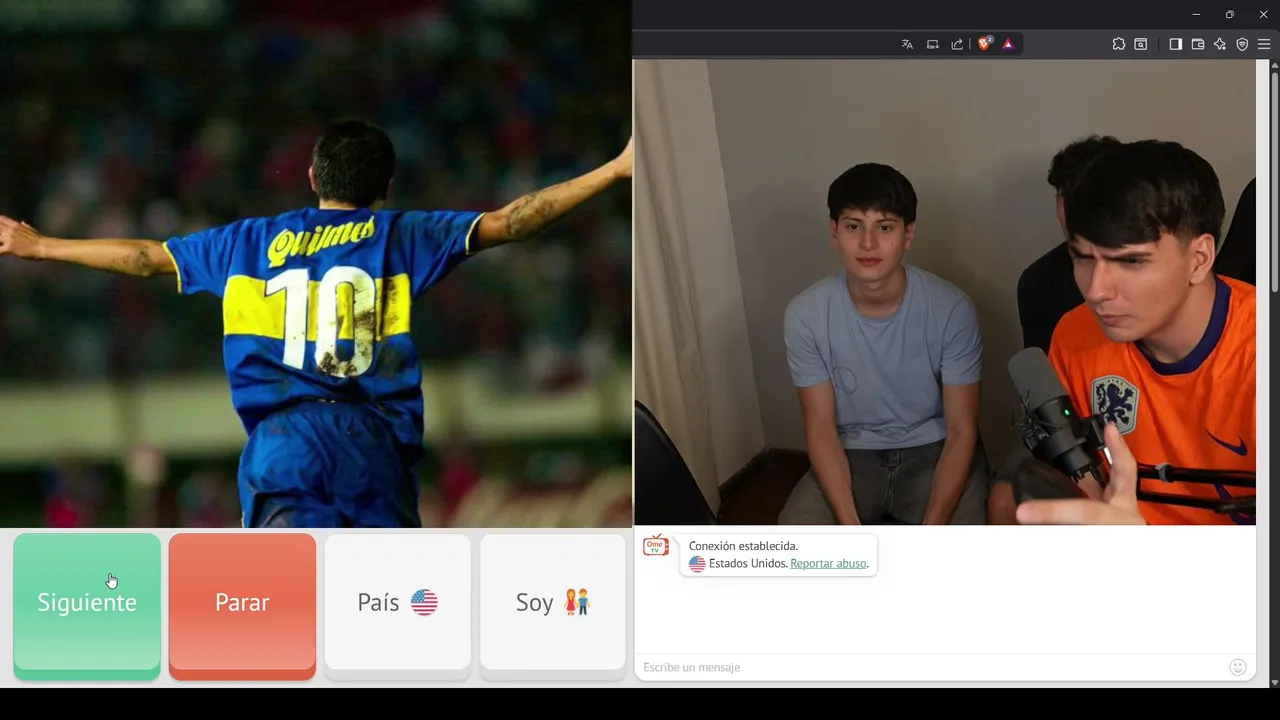This screenshot has height=720, width=1280.
Task: Focus the Escribe un mensaje field
Action: click(930, 667)
